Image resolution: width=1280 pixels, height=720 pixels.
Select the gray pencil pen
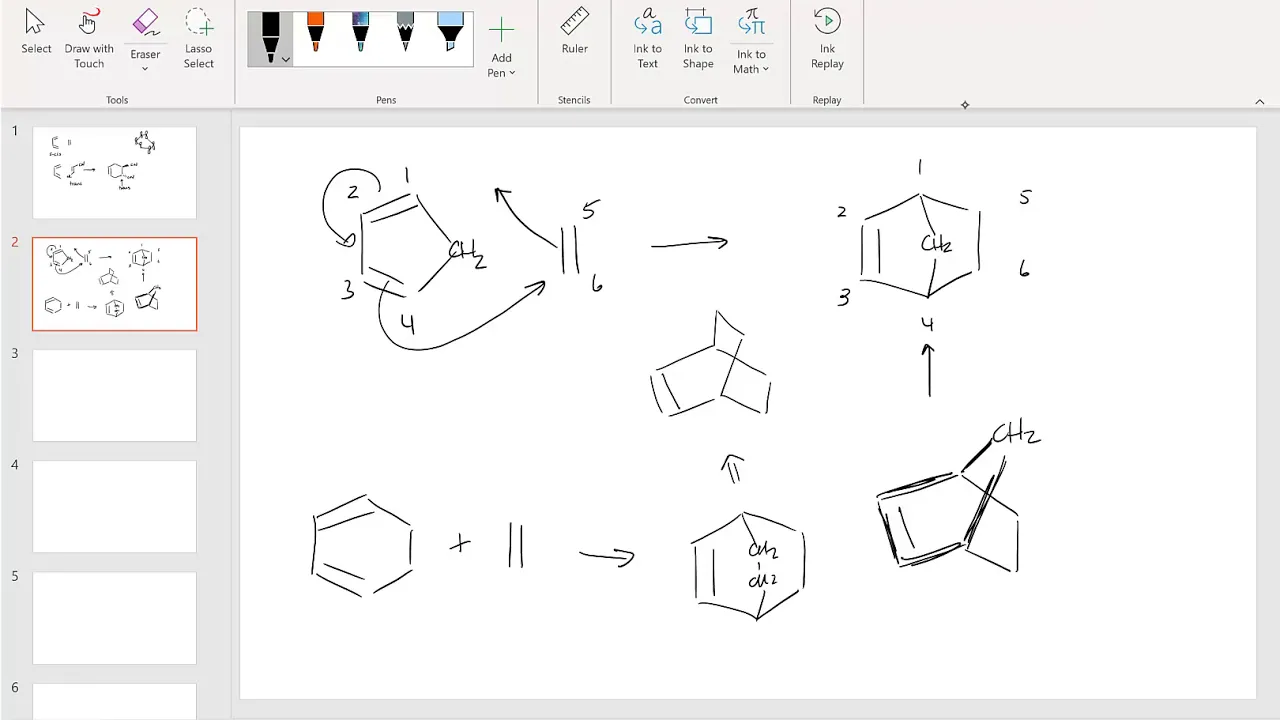point(405,33)
